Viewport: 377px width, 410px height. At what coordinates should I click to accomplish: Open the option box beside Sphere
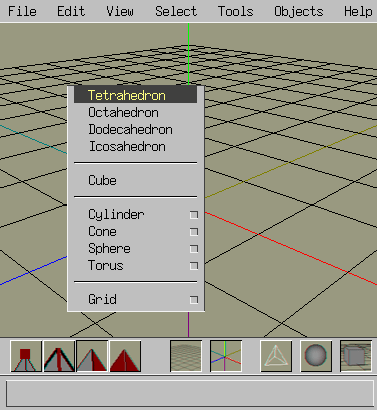[194, 249]
